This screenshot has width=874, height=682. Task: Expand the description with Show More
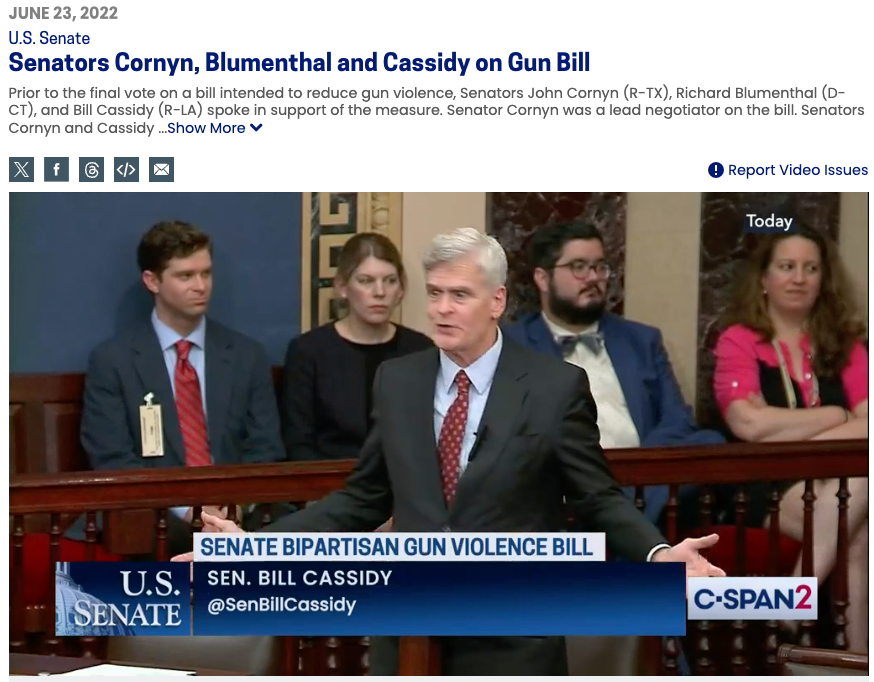tap(206, 128)
